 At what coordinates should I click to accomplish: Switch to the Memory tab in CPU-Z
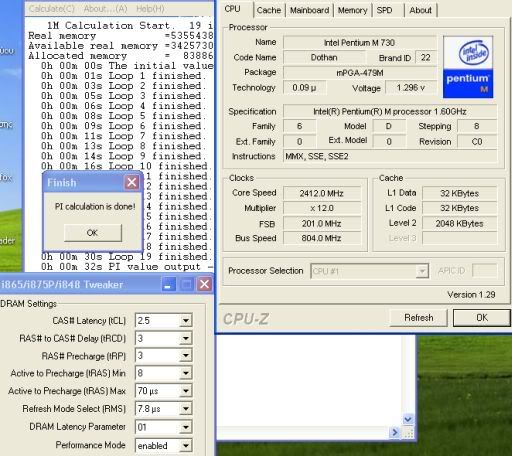pyautogui.click(x=352, y=10)
